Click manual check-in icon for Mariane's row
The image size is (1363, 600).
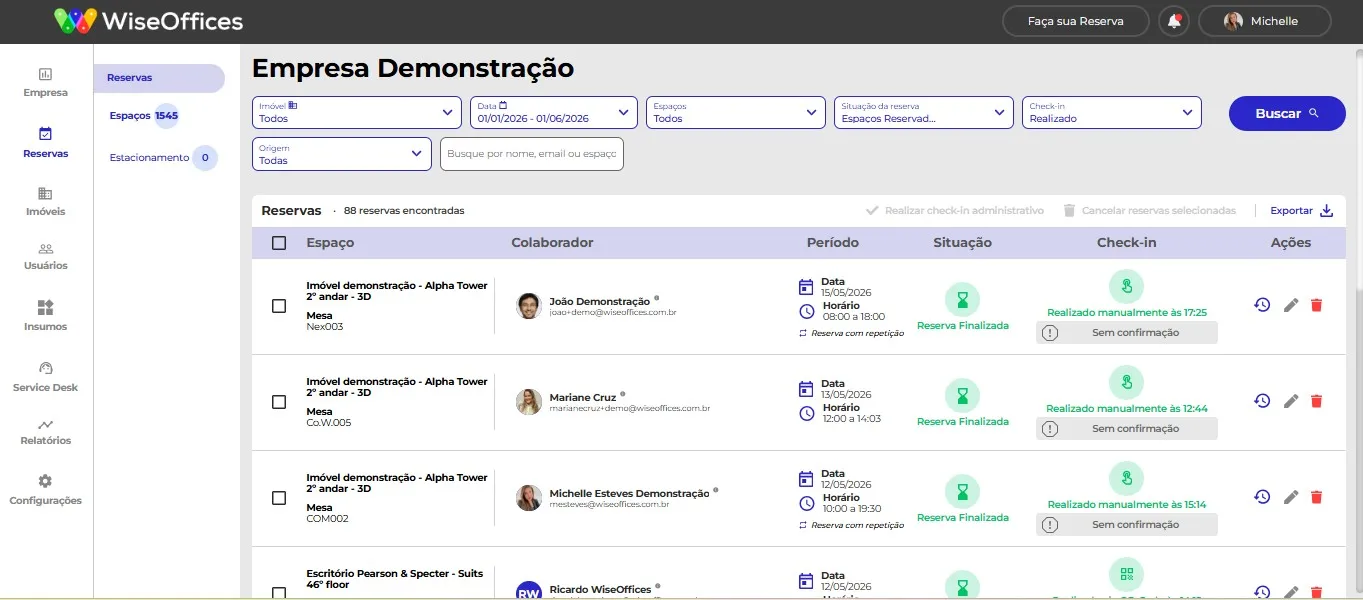coord(1126,383)
